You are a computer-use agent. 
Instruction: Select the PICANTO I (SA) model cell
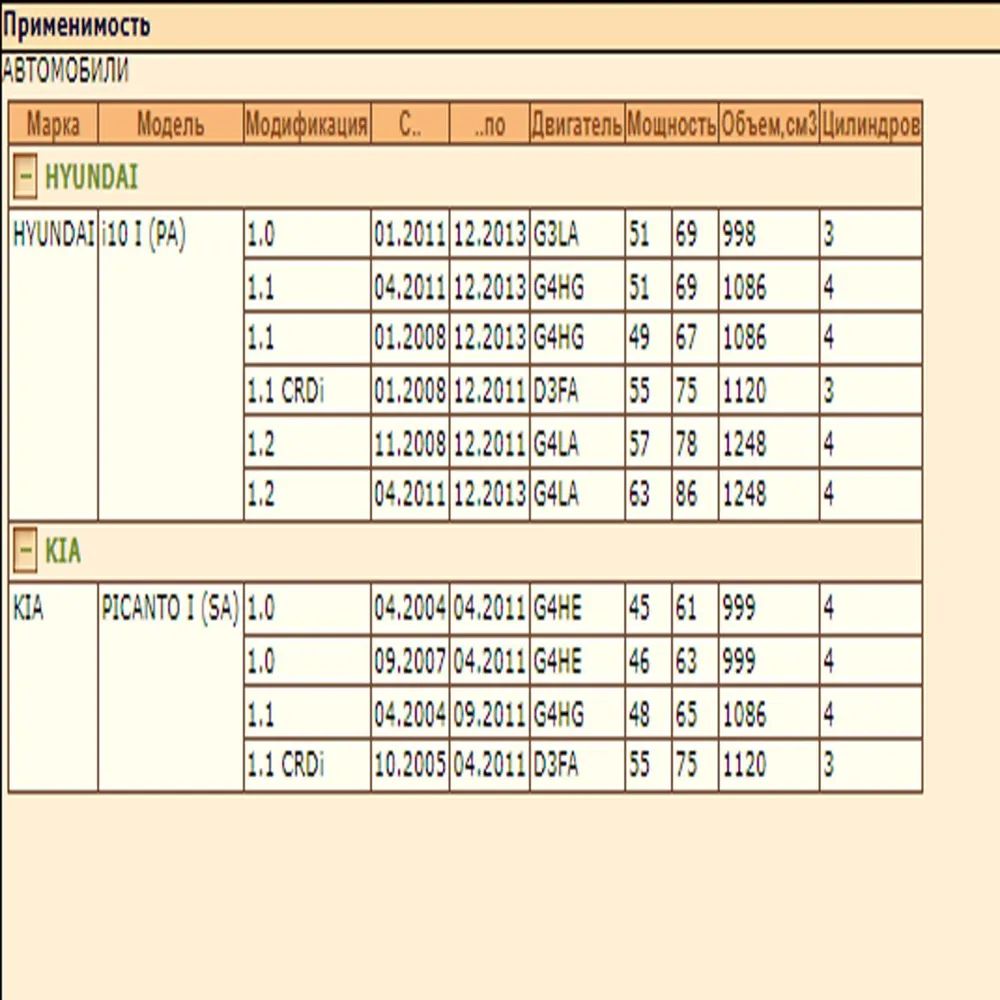click(x=170, y=610)
